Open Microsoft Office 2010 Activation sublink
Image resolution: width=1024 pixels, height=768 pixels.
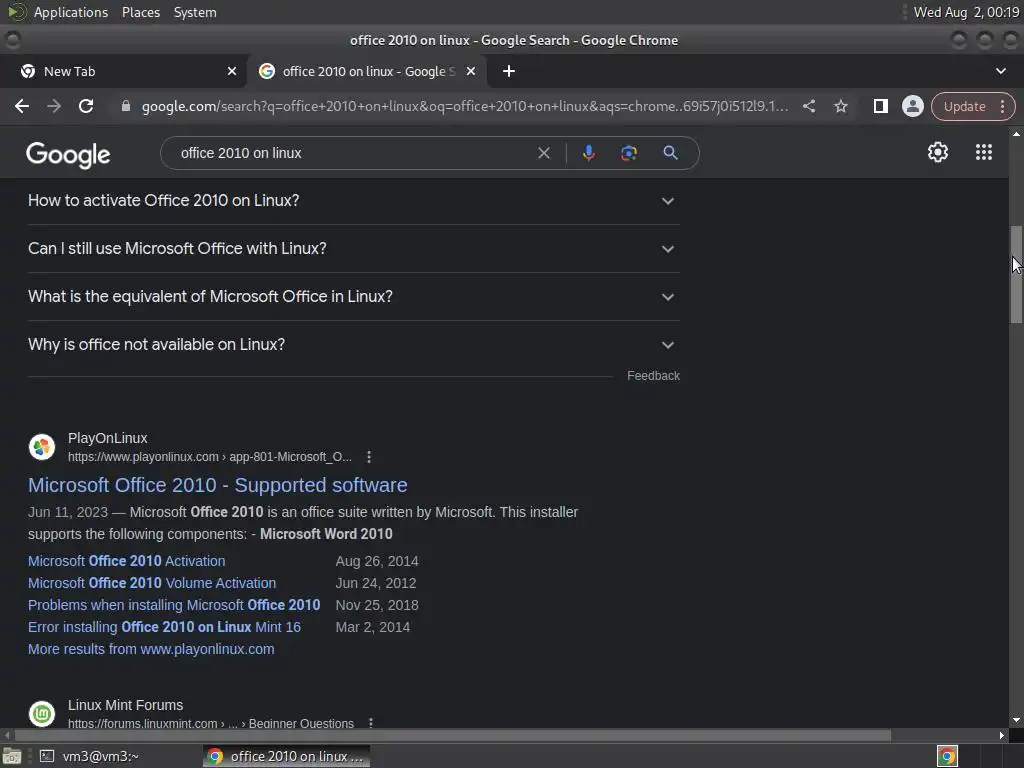tap(127, 561)
